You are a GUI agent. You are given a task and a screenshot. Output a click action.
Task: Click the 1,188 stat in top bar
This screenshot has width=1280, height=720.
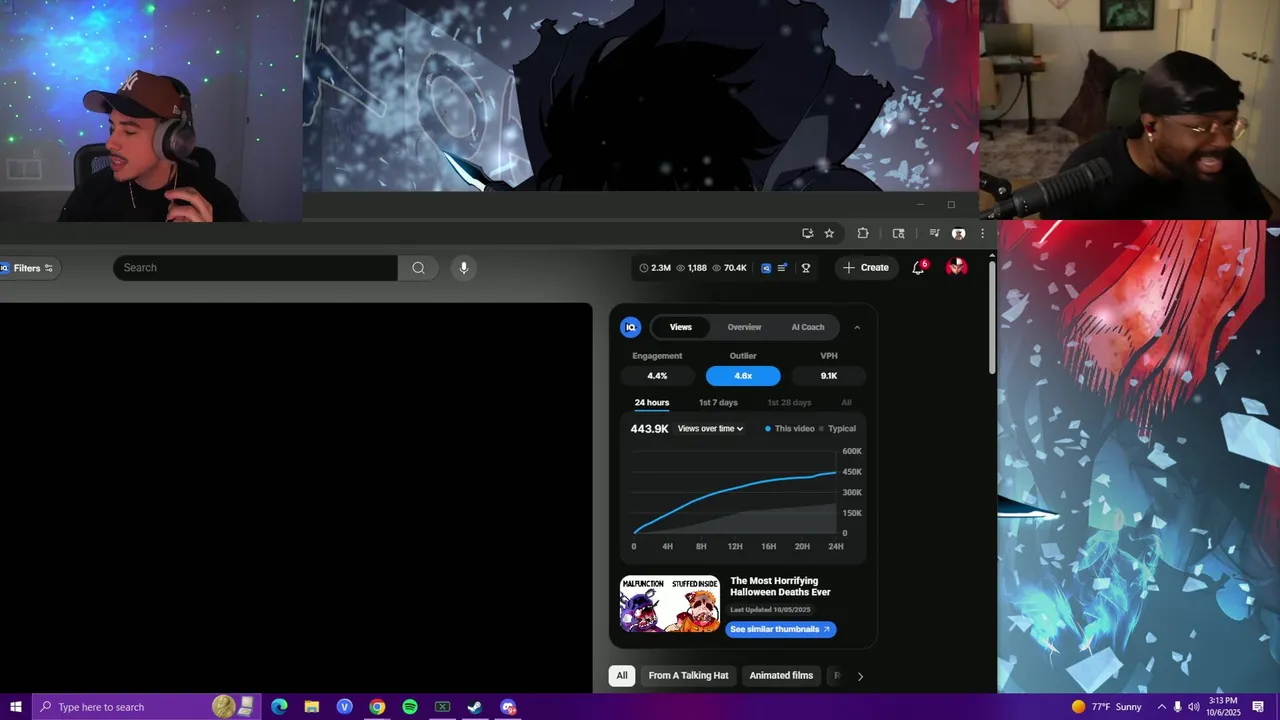pos(691,268)
